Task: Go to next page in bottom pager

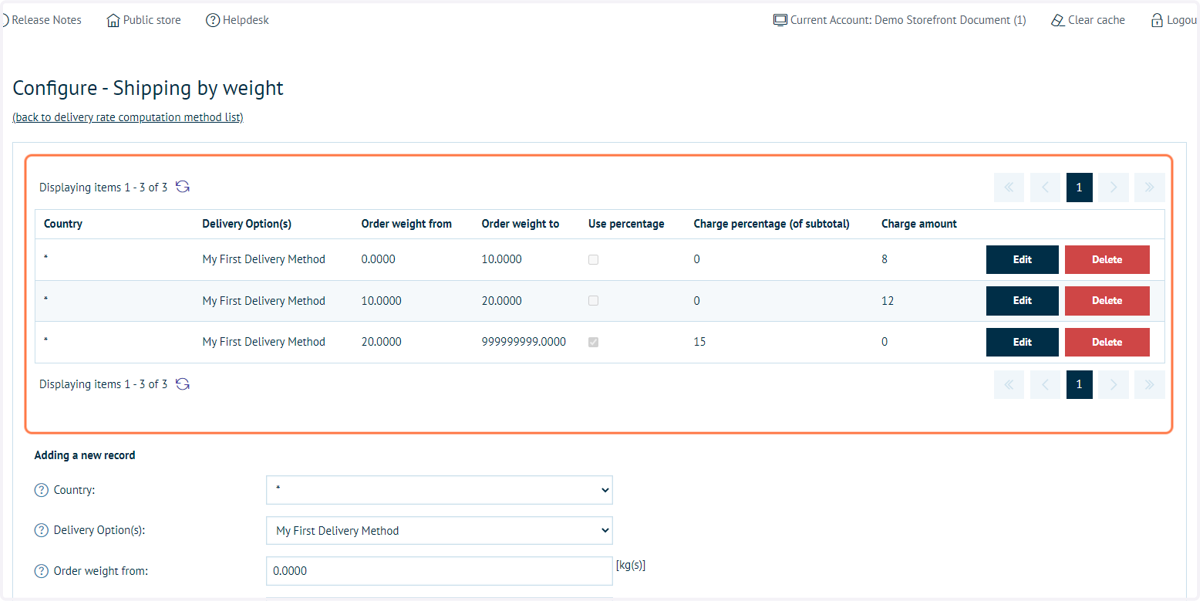Action: tap(1114, 384)
